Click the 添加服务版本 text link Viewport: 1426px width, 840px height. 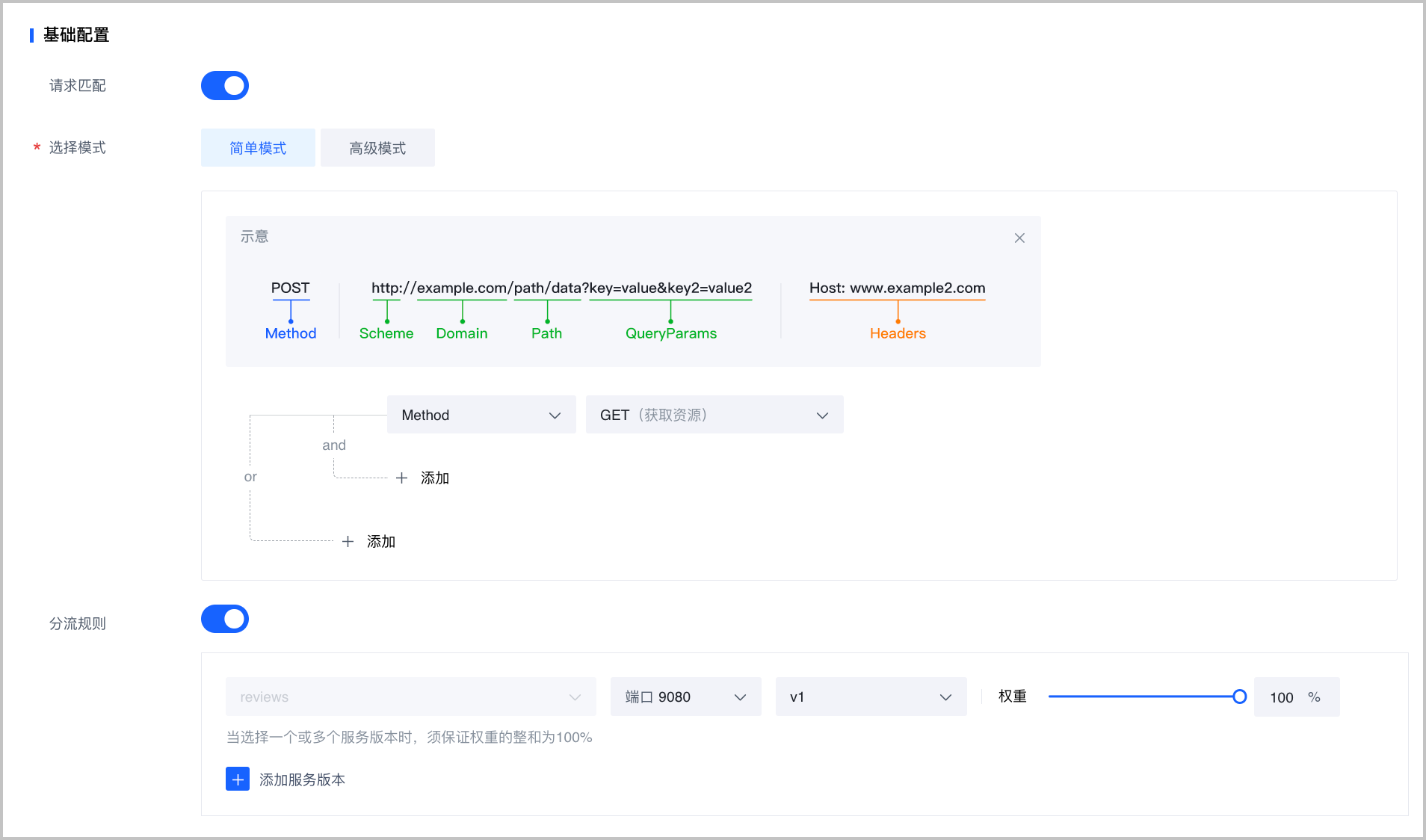302,779
